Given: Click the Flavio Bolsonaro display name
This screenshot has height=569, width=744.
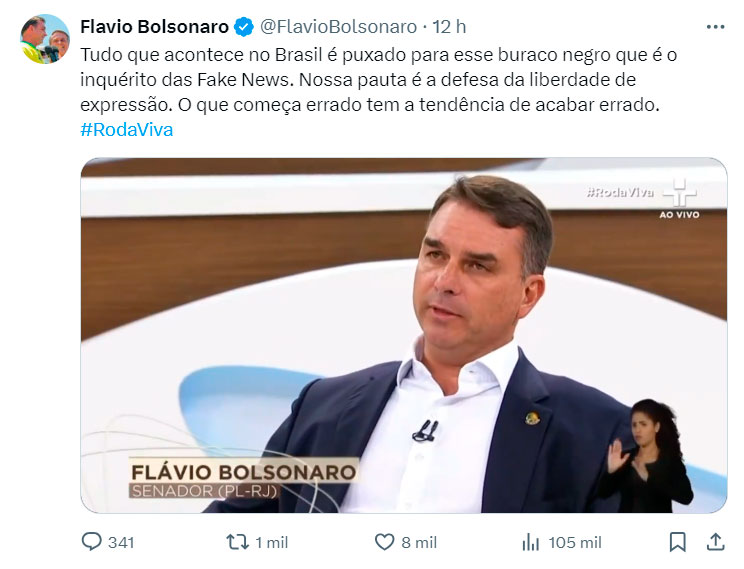Looking at the screenshot, I should coord(154,27).
